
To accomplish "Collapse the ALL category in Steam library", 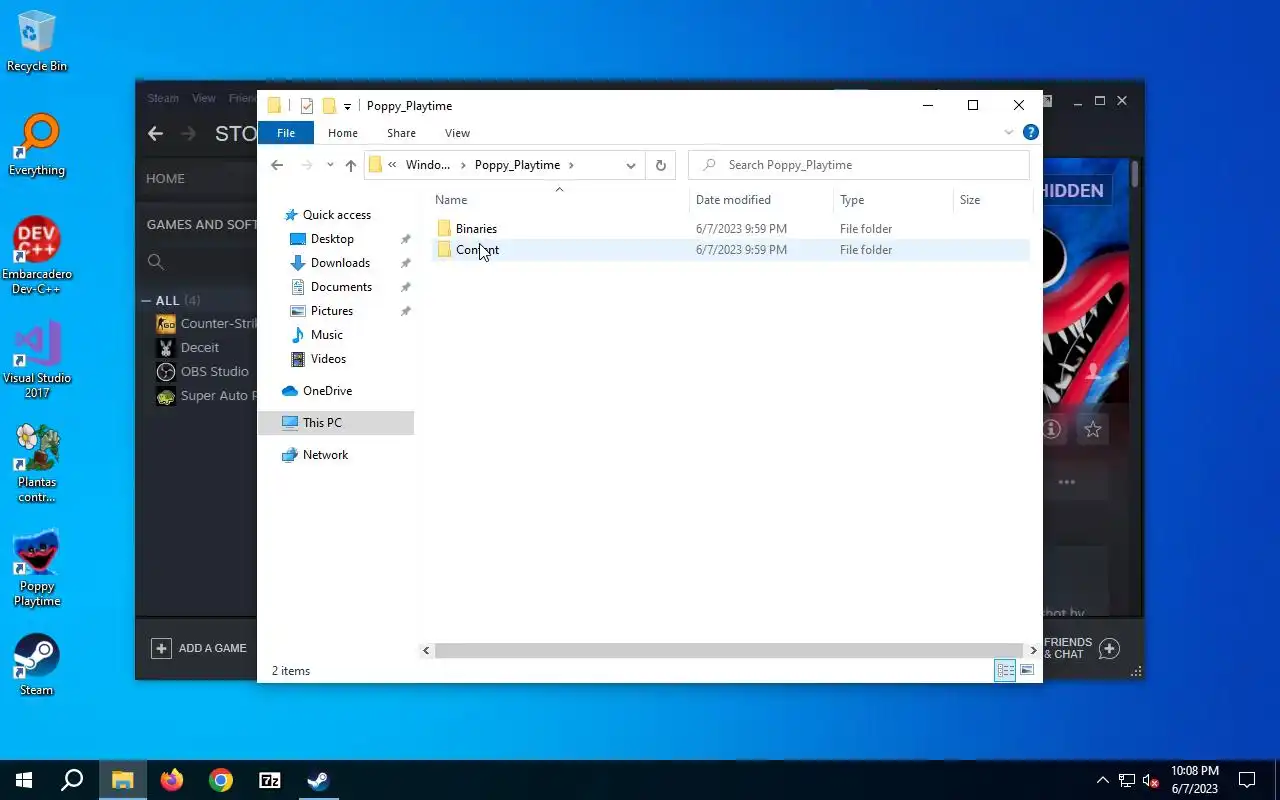I will (x=146, y=300).
